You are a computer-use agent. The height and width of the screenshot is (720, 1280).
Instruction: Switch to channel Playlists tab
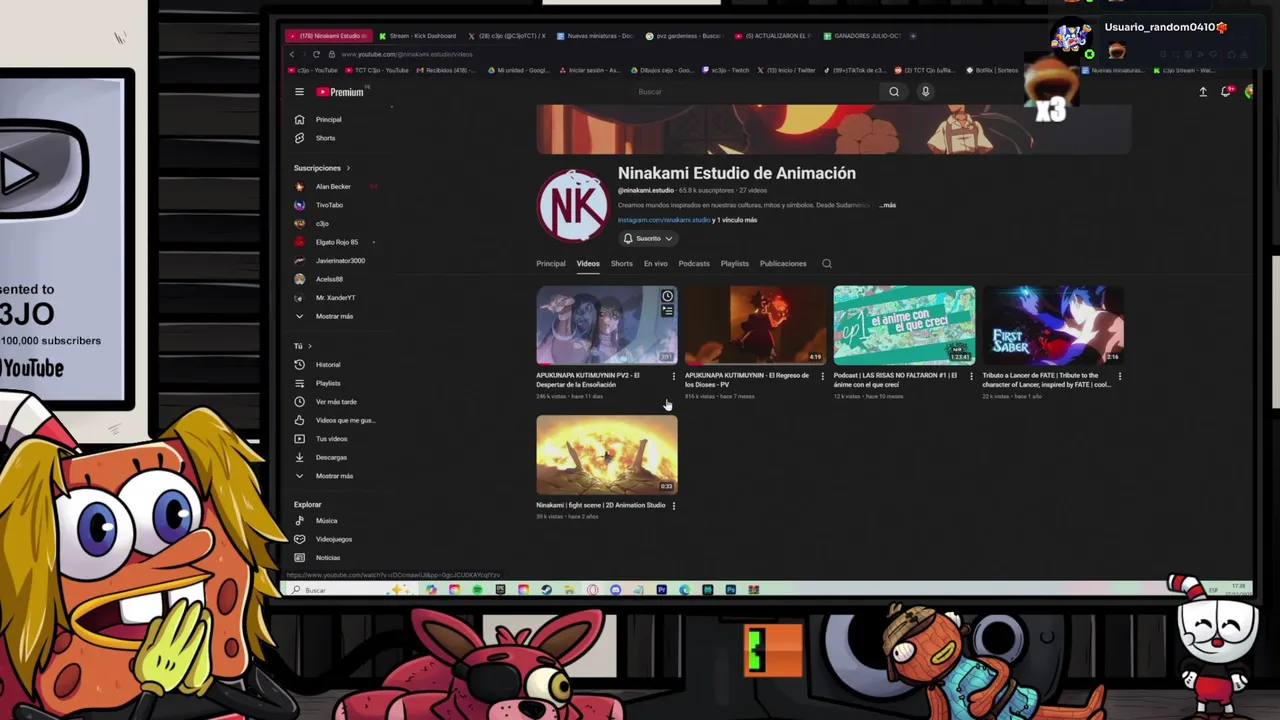[735, 264]
